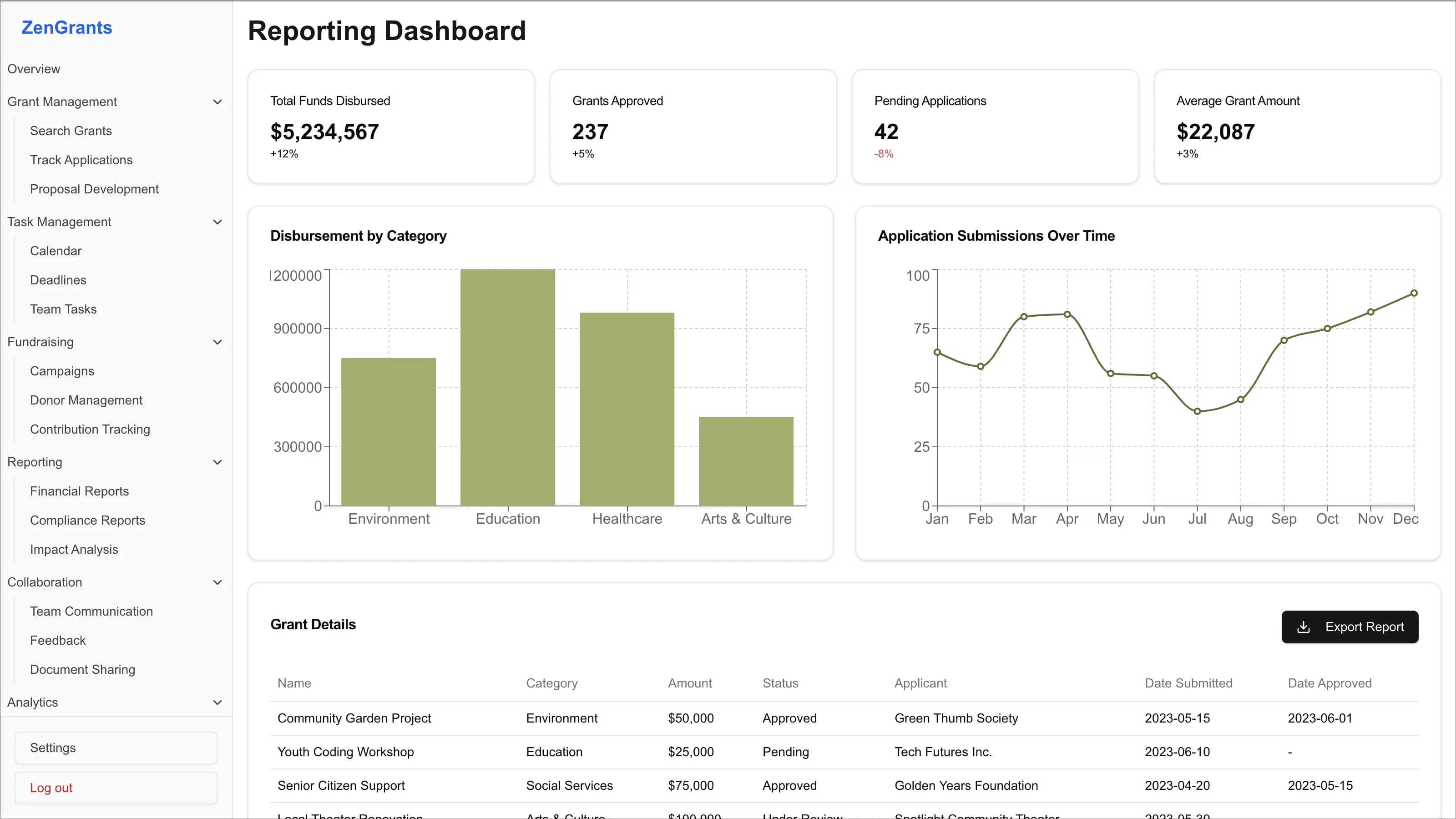The height and width of the screenshot is (819, 1456).
Task: Click the Settings button
Action: pos(116,748)
